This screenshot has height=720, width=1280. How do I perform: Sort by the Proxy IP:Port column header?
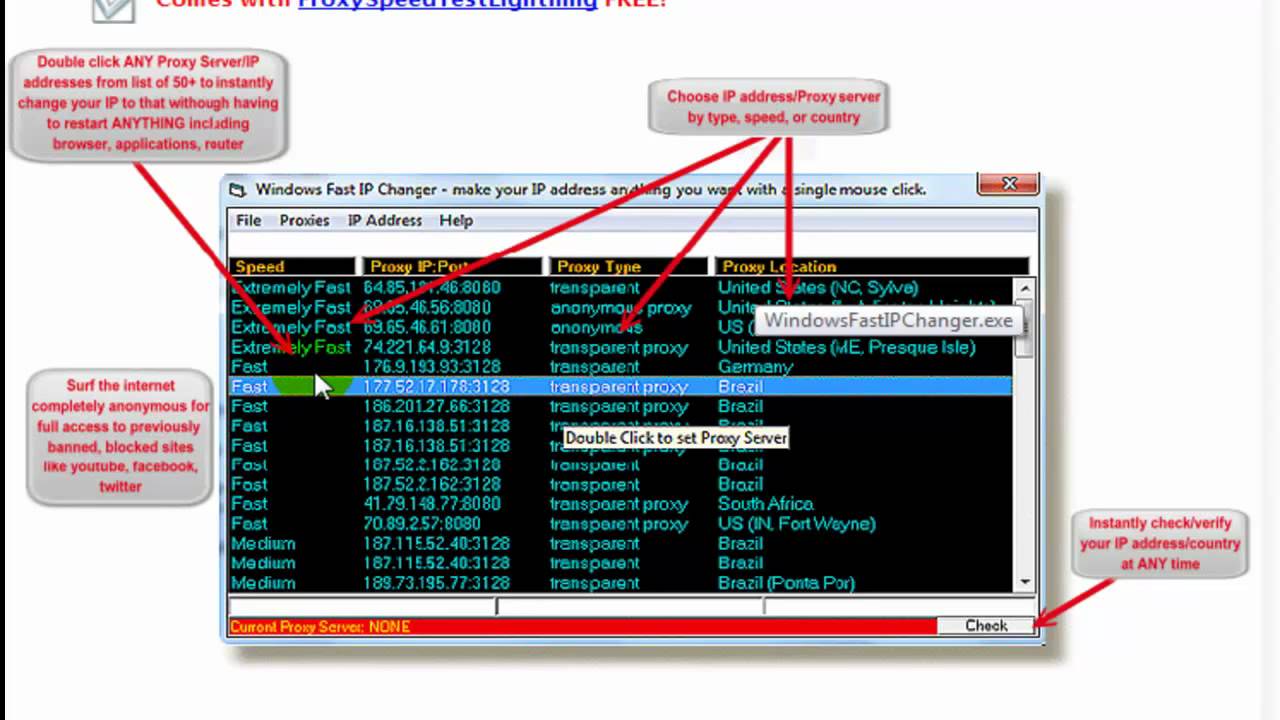(x=452, y=266)
